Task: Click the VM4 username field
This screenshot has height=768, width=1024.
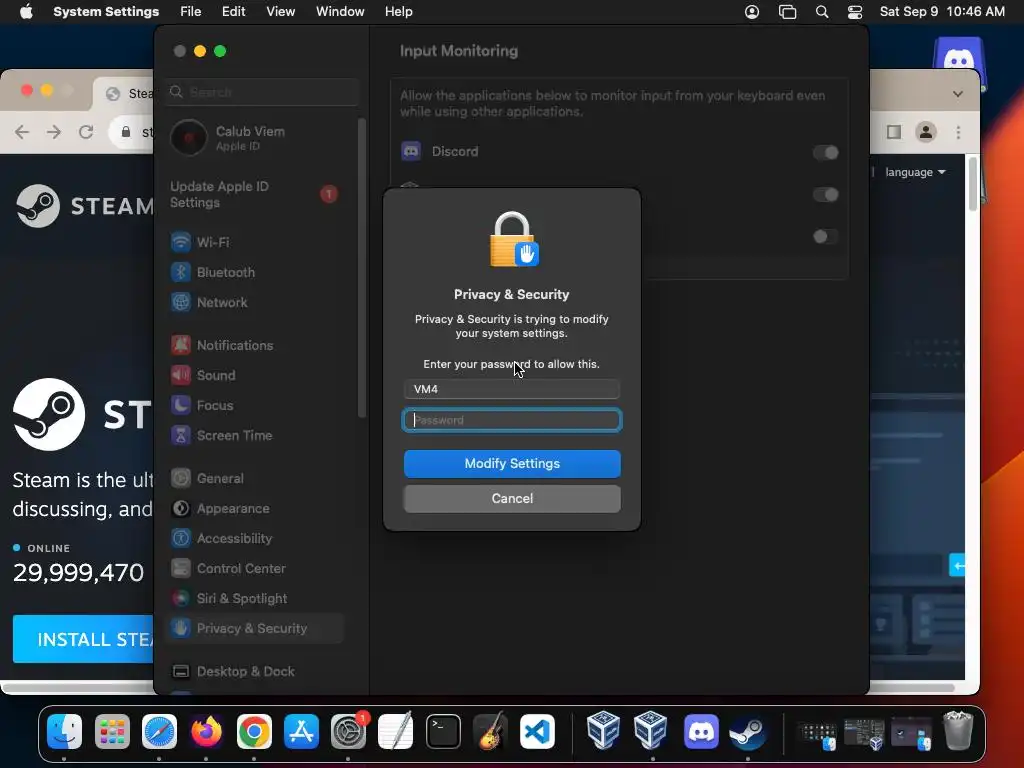Action: click(512, 389)
